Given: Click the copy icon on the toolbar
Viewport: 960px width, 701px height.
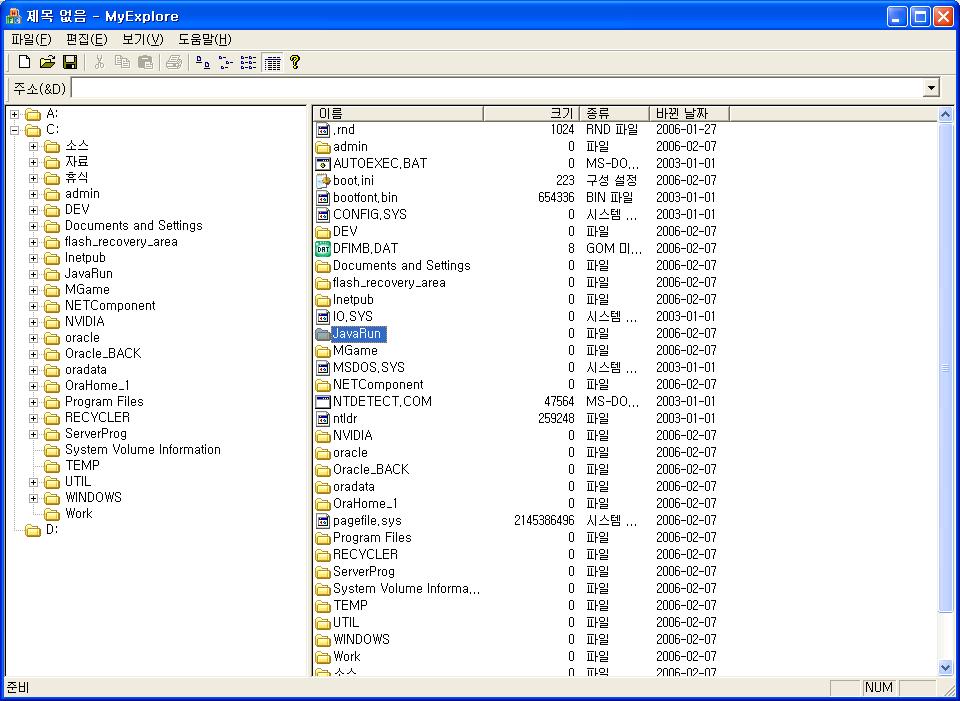Looking at the screenshot, I should pos(125,62).
